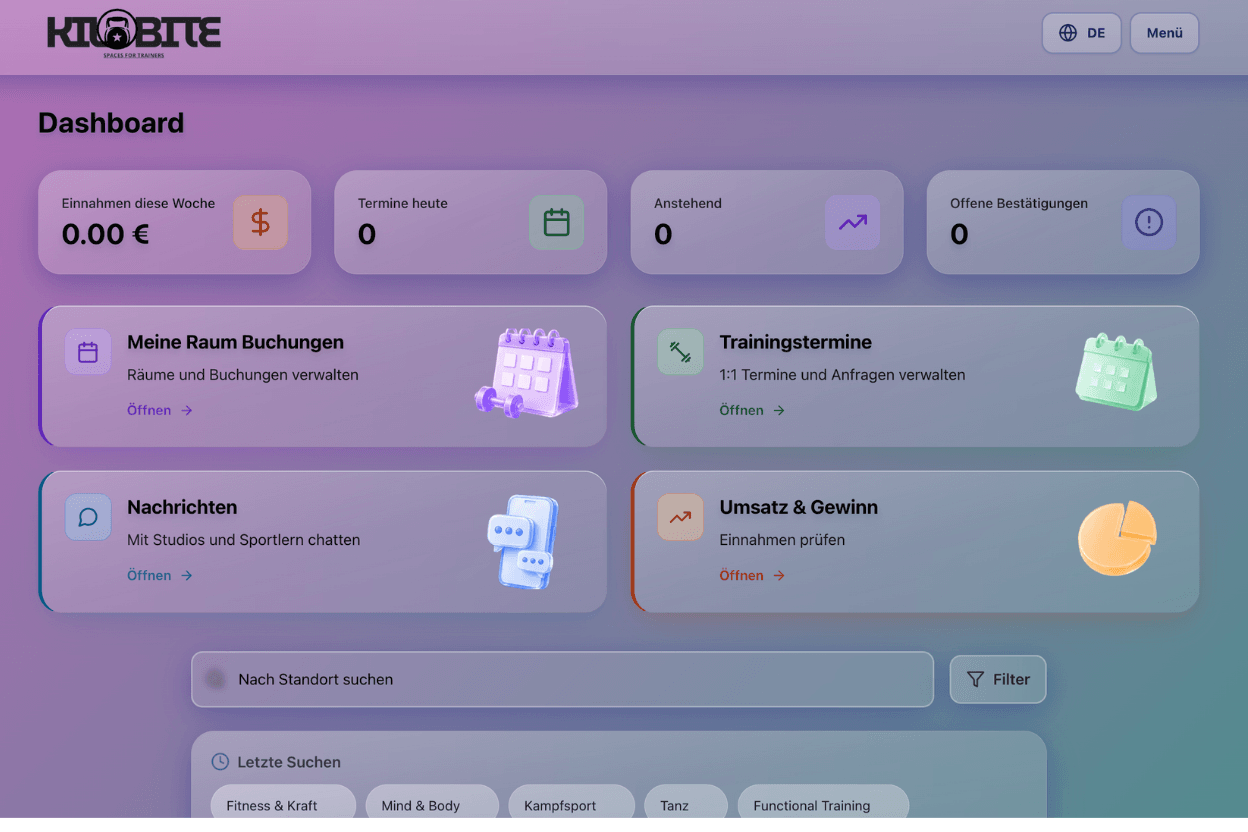The height and width of the screenshot is (832, 1248).
Task: Click the calendar icon for Termine heute
Action: pos(556,222)
